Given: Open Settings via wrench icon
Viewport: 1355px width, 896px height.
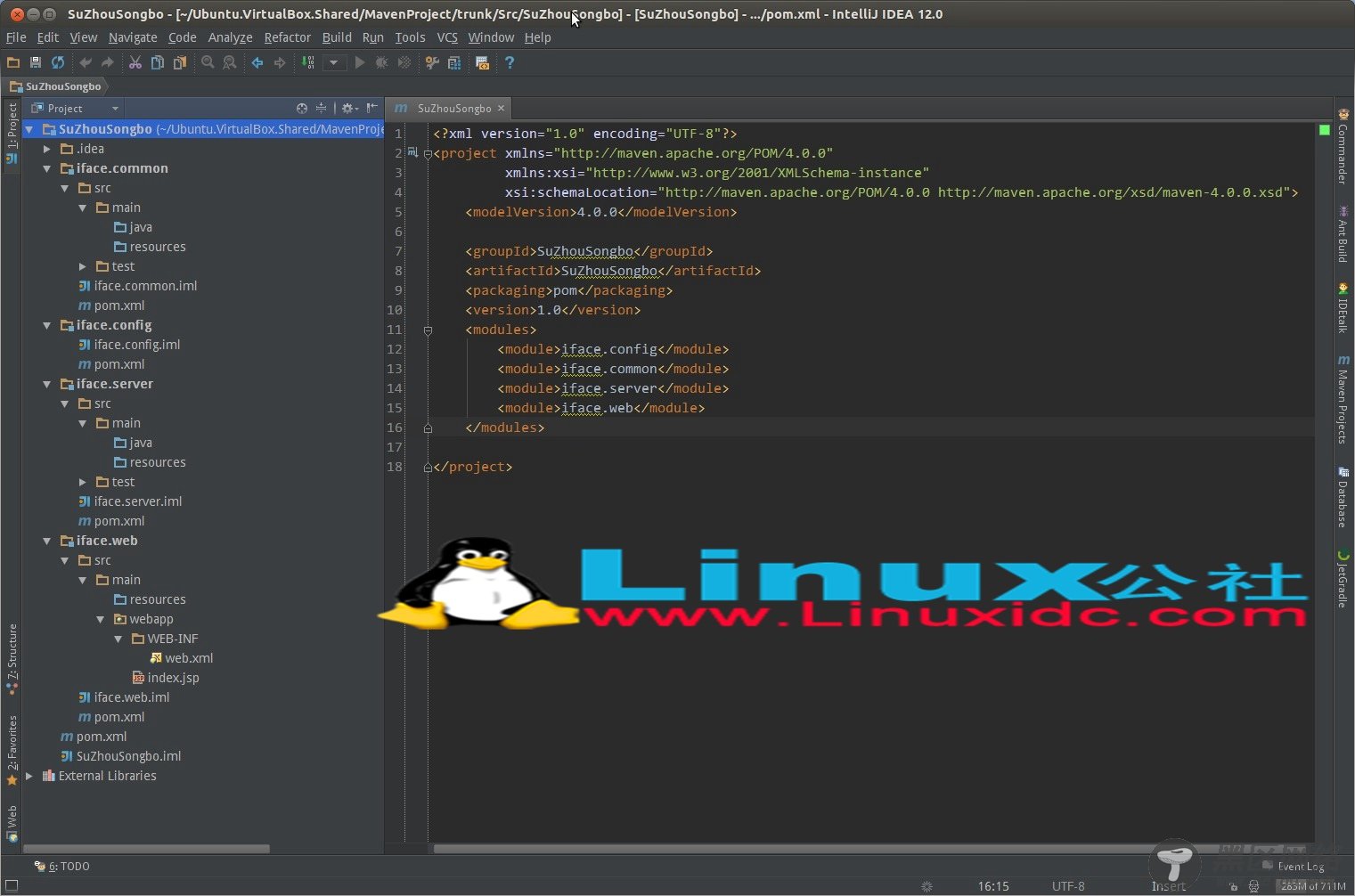Looking at the screenshot, I should 432,62.
